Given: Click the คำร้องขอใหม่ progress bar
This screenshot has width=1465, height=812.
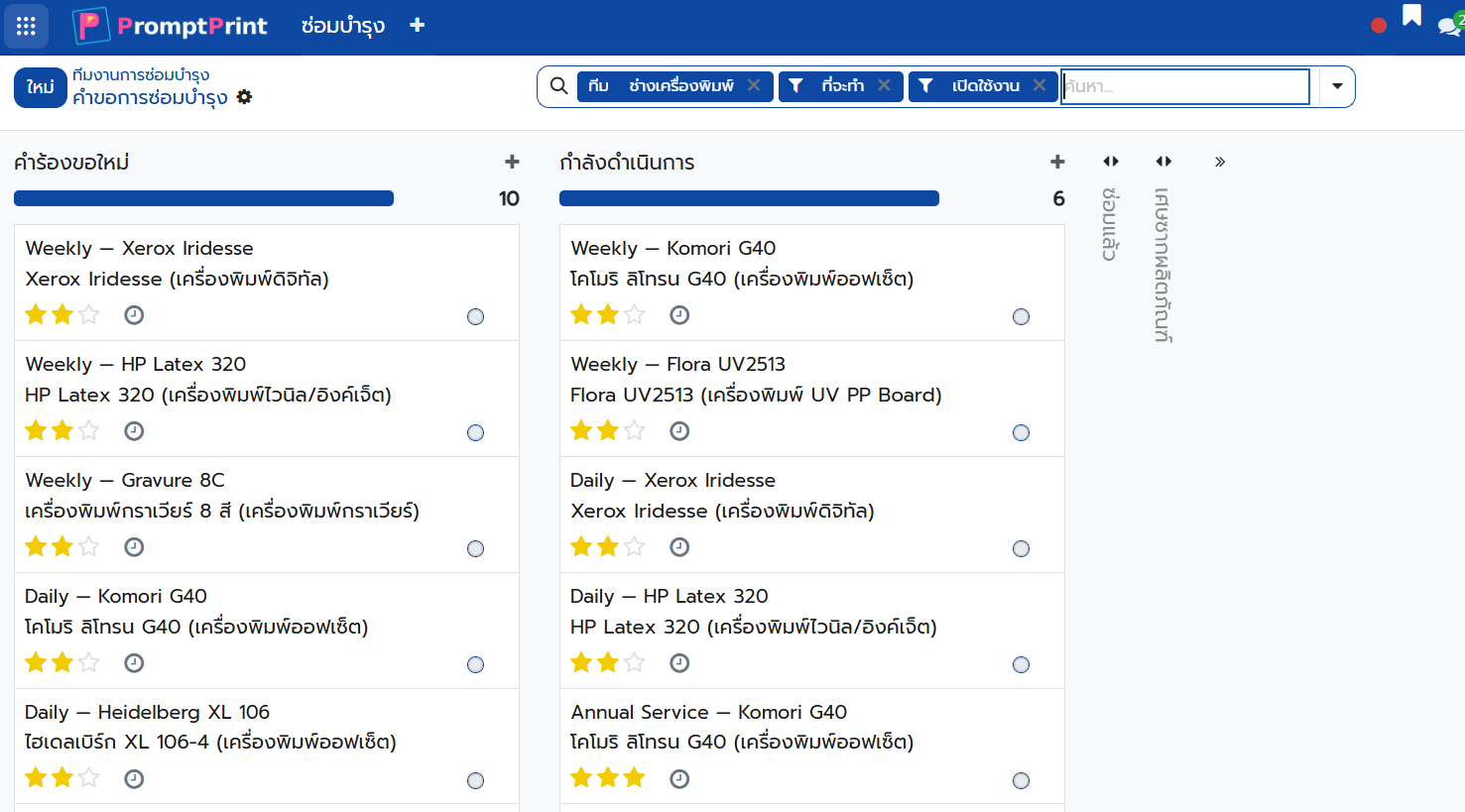Looking at the screenshot, I should 204,198.
